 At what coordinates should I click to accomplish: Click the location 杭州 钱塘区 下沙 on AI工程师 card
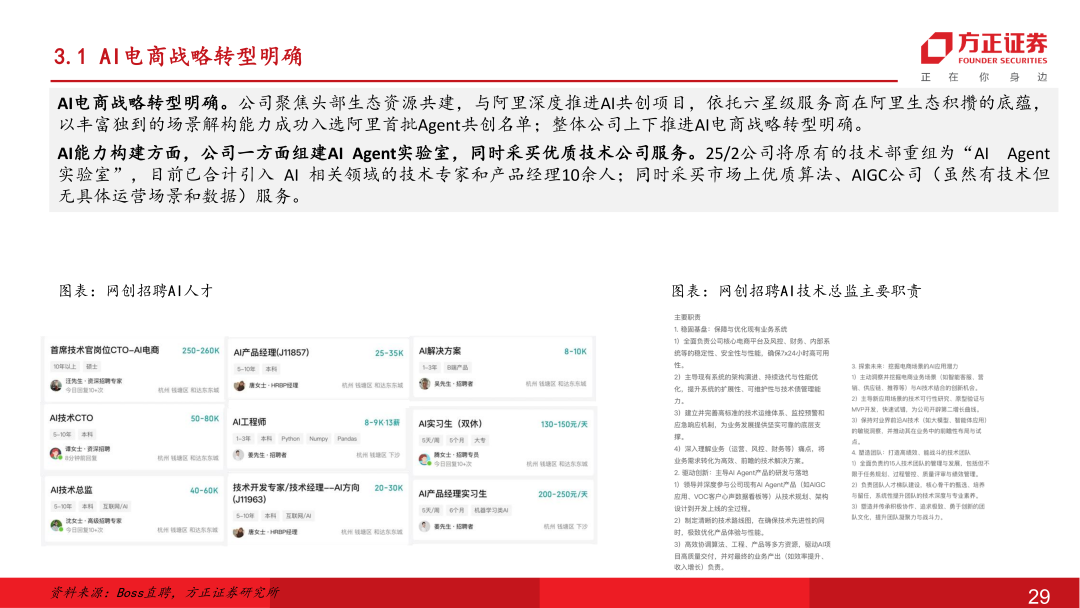(378, 455)
